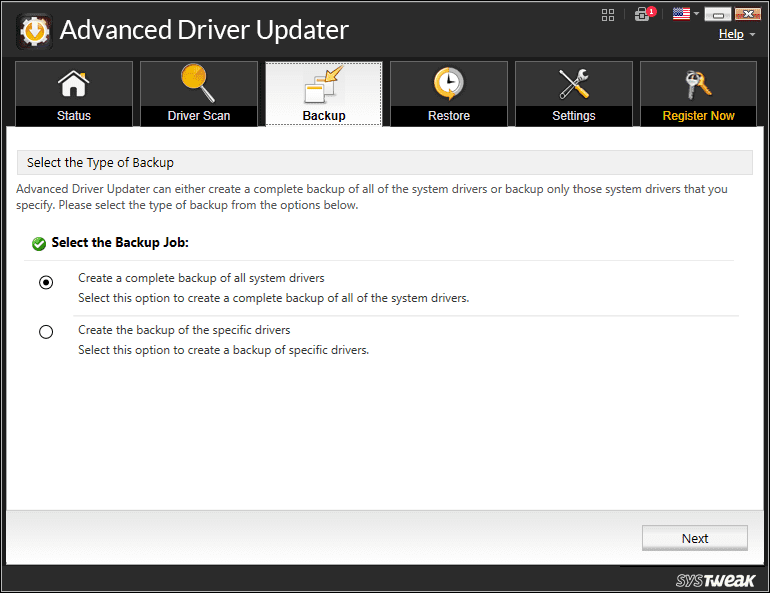The width and height of the screenshot is (770, 593).
Task: Click 'Create a complete backup of all system drivers' text
Action: click(201, 278)
